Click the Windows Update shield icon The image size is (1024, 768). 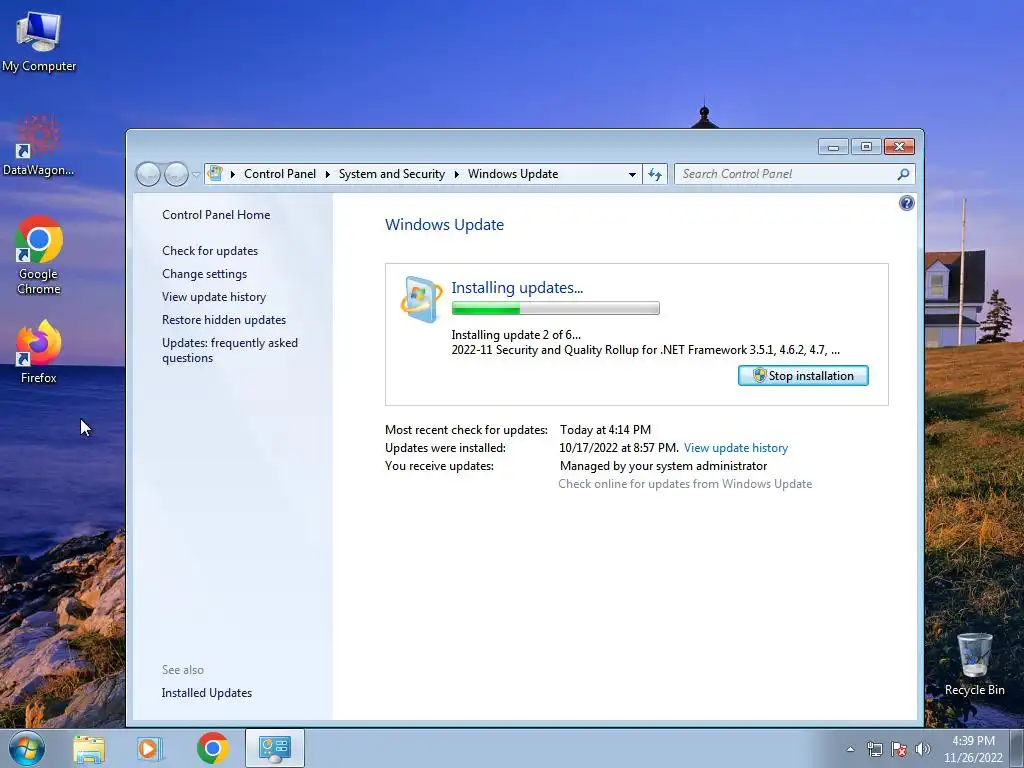pyautogui.click(x=421, y=300)
